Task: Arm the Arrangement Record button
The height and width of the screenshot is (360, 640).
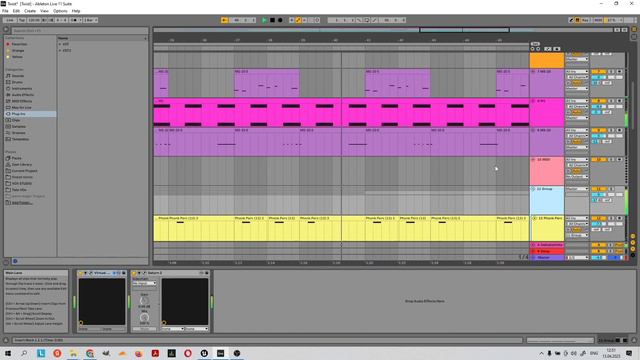Action: point(280,20)
